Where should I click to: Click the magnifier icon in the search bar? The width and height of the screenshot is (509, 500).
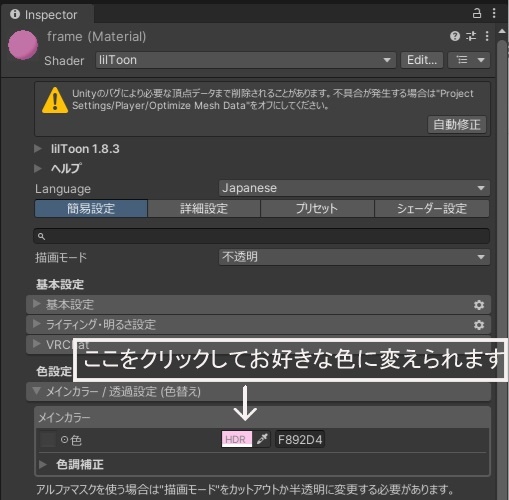(41, 236)
